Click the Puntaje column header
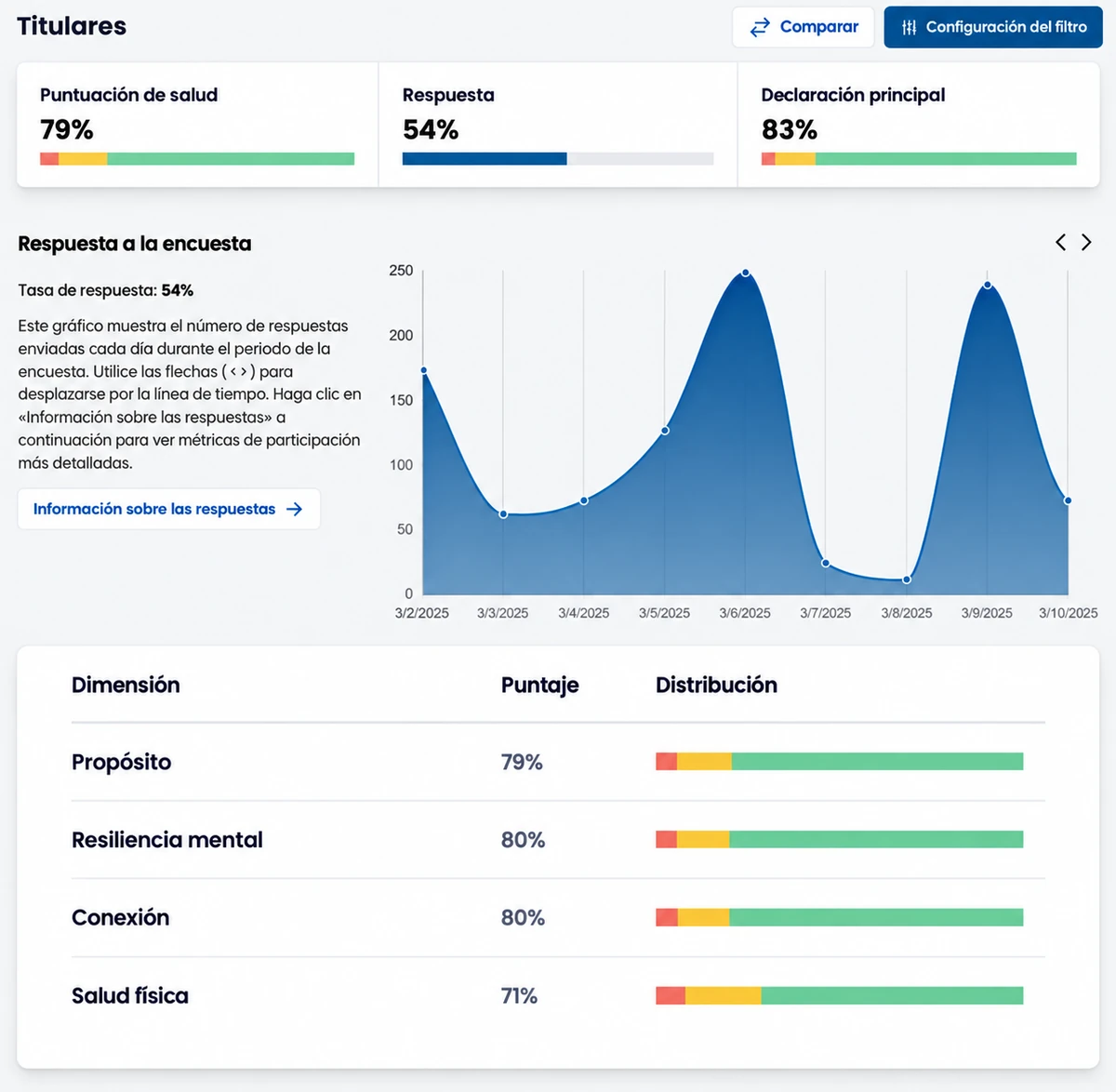Image resolution: width=1116 pixels, height=1092 pixels. coord(539,686)
